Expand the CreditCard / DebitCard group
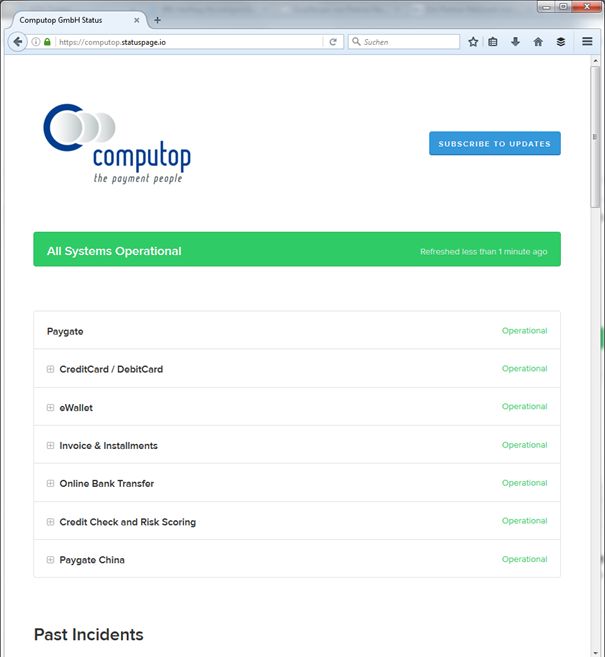This screenshot has height=657, width=605. click(50, 369)
